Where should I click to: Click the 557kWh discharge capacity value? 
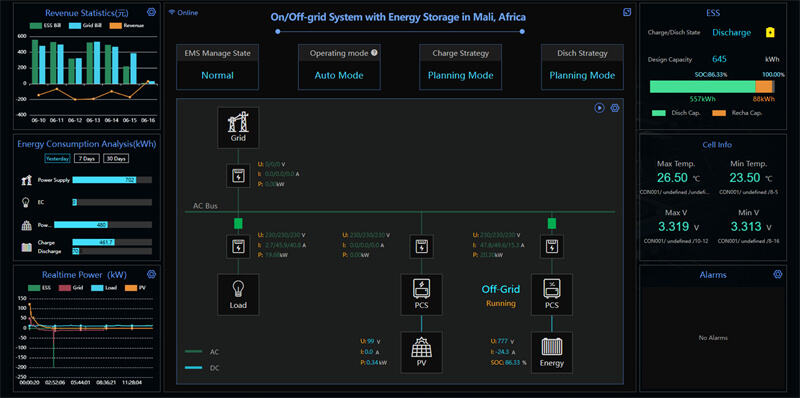point(703,99)
